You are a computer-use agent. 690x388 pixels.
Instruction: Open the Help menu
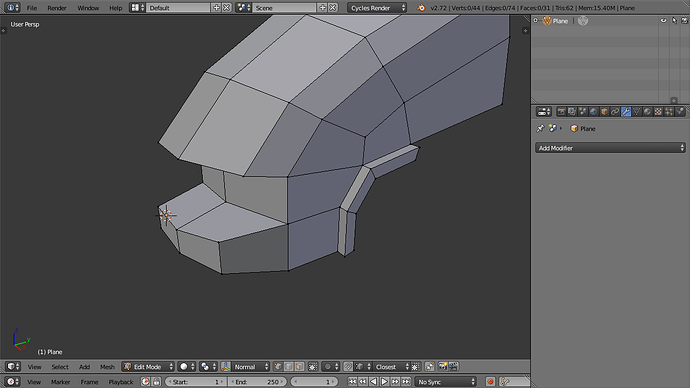click(115, 8)
